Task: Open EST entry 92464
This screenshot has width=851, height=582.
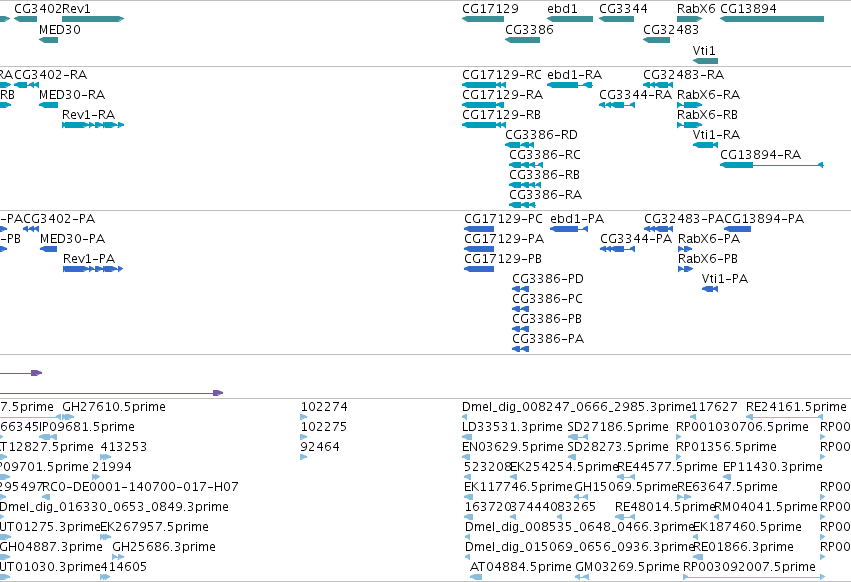Action: point(320,447)
